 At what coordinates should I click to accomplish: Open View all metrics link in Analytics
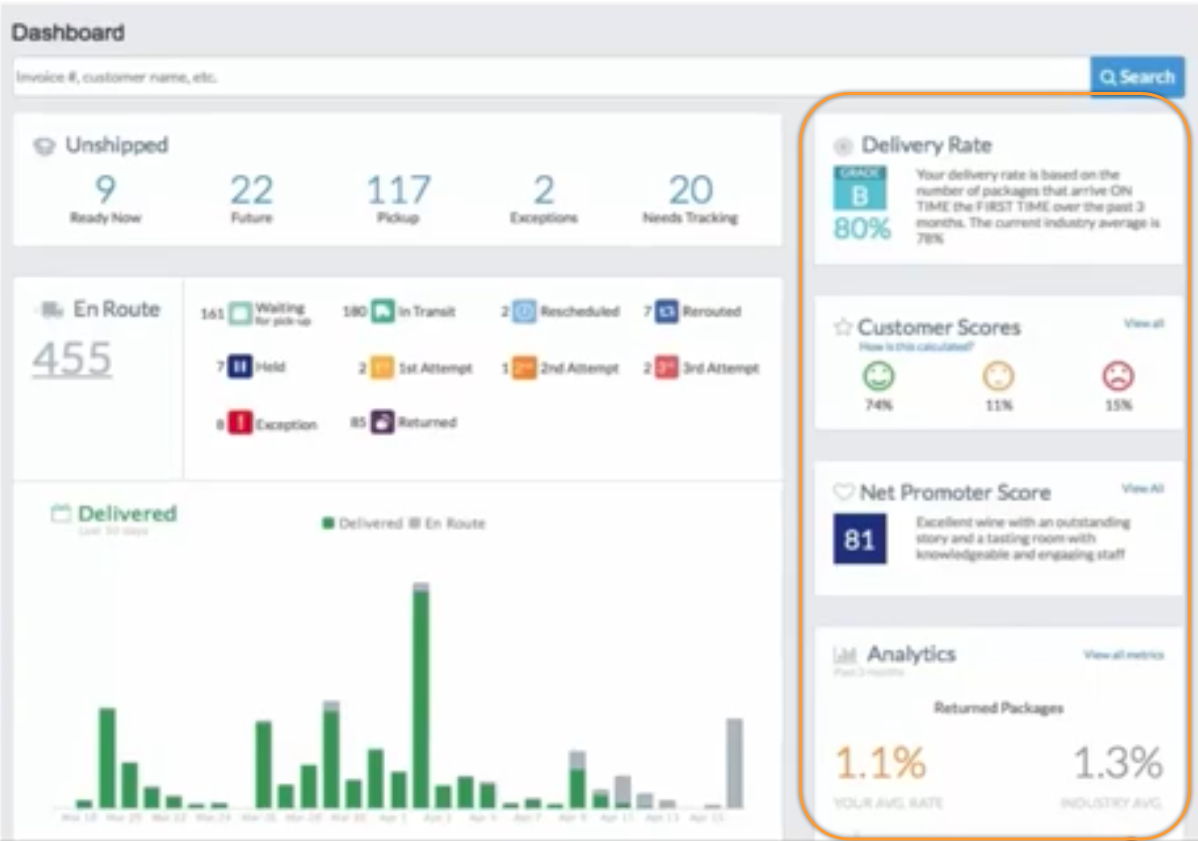(1123, 655)
